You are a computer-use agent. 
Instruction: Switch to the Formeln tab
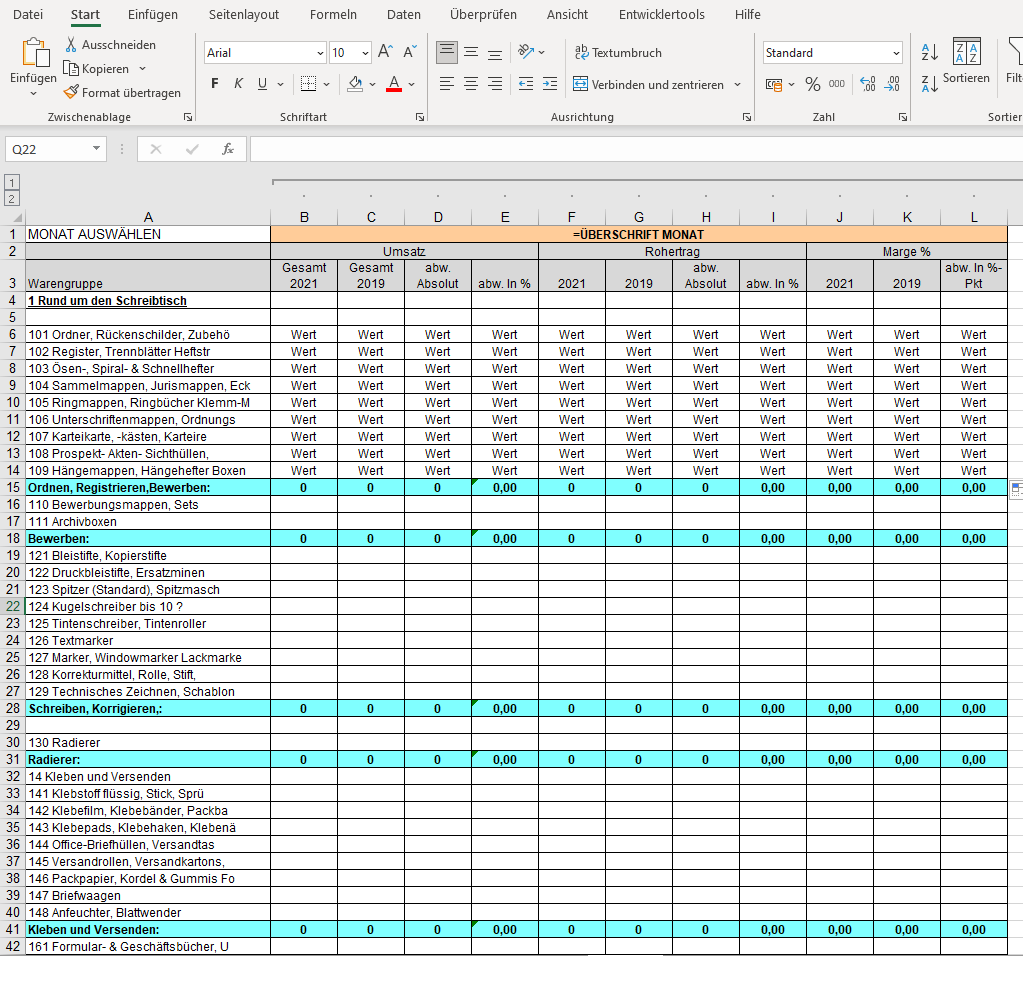pos(333,14)
